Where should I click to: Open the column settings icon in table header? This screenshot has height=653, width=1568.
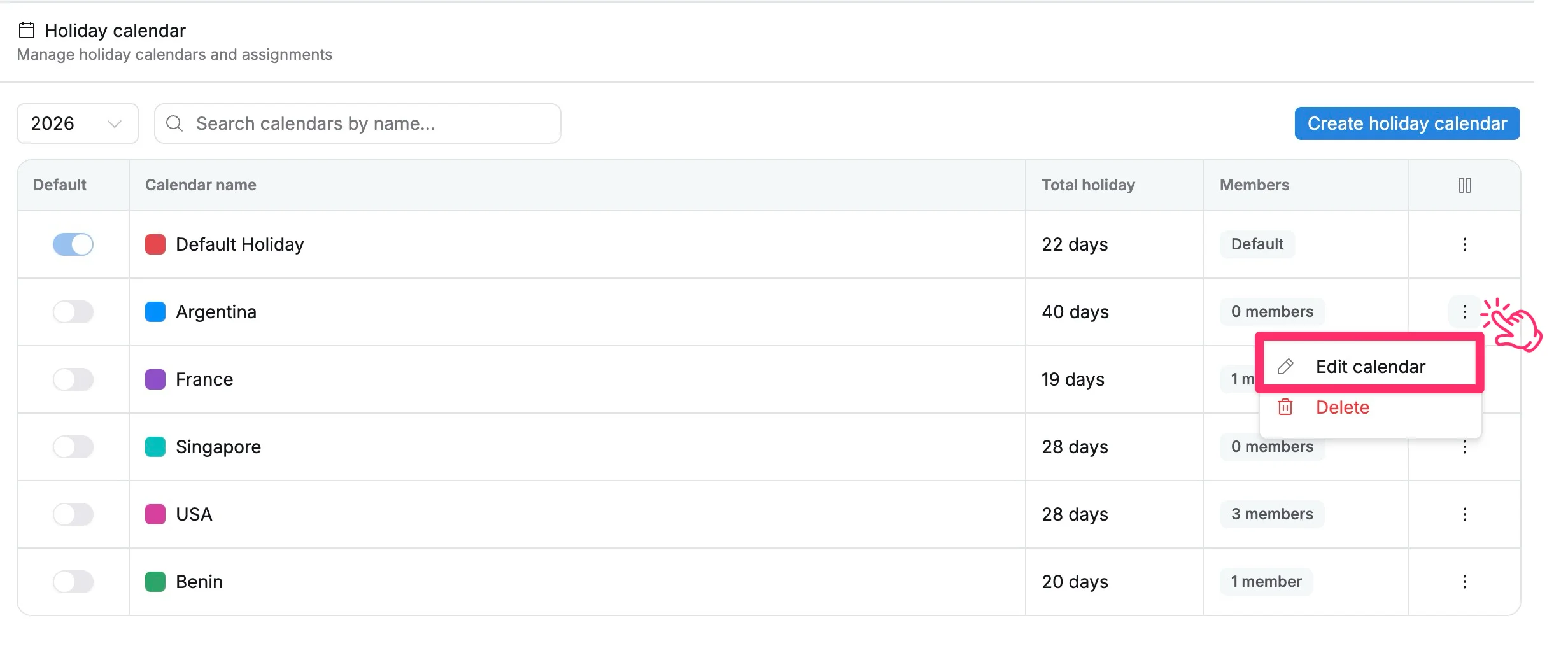tap(1464, 185)
